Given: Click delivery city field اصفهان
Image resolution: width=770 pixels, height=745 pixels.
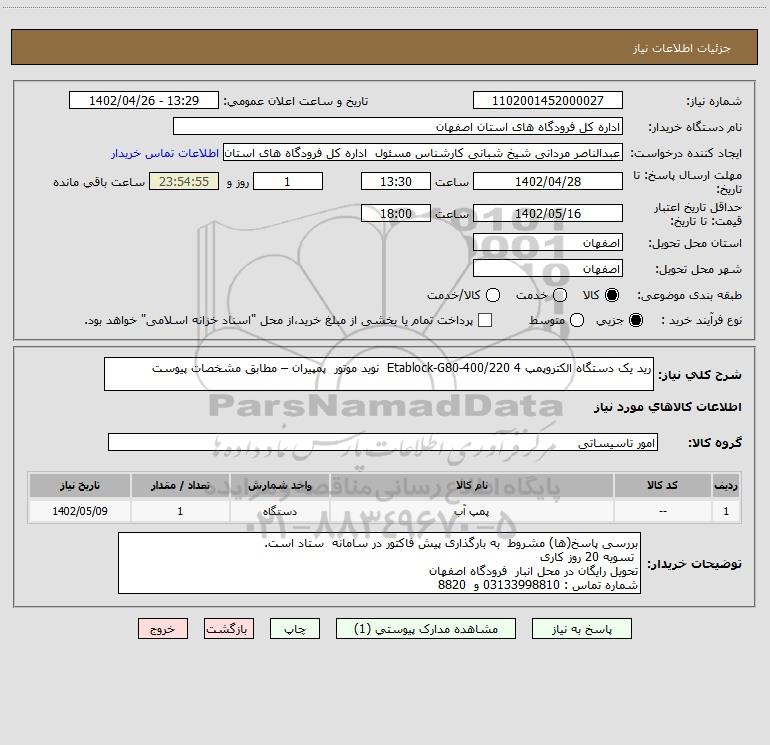Looking at the screenshot, I should click(x=548, y=269).
